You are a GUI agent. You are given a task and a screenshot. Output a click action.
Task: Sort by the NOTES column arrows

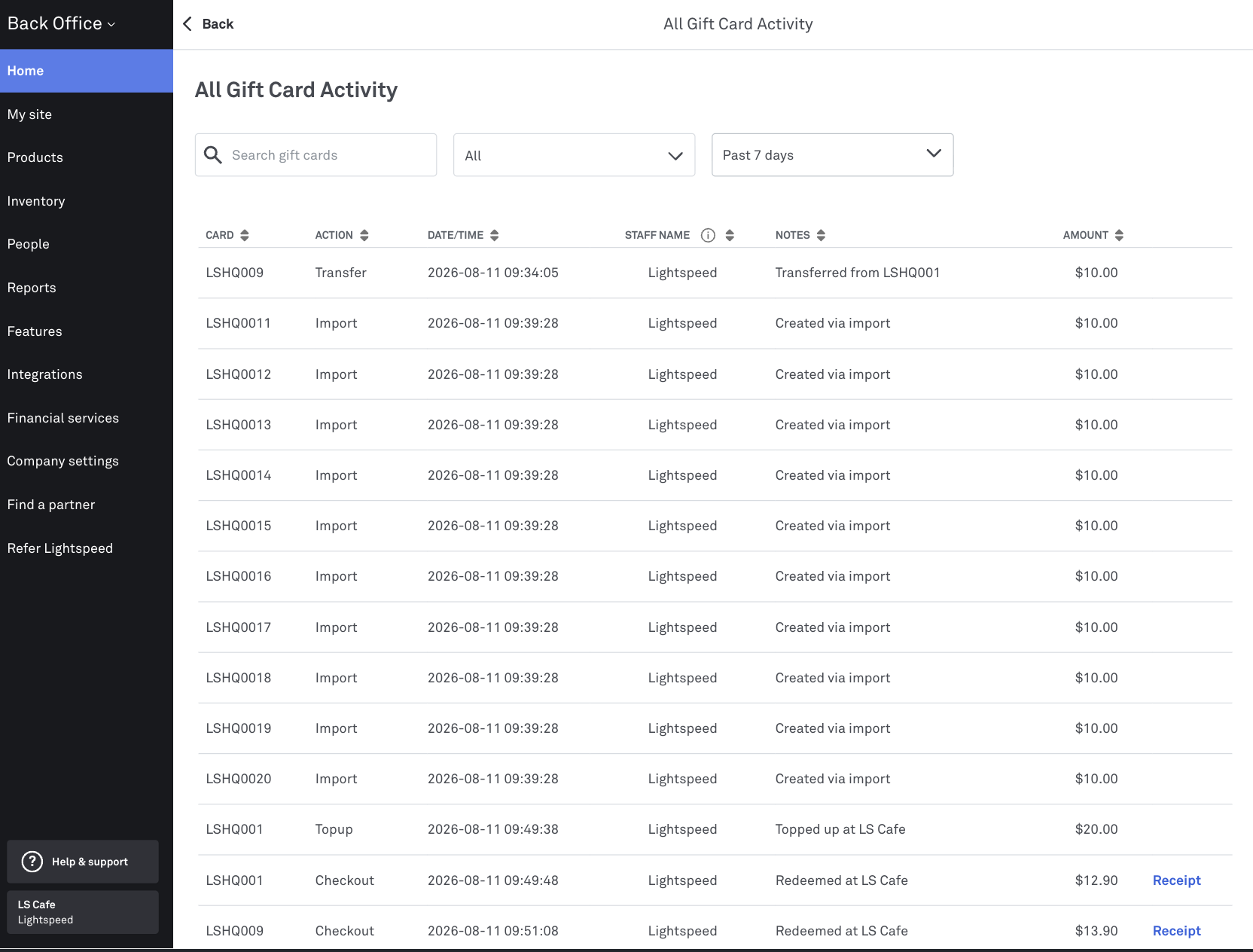pos(822,235)
